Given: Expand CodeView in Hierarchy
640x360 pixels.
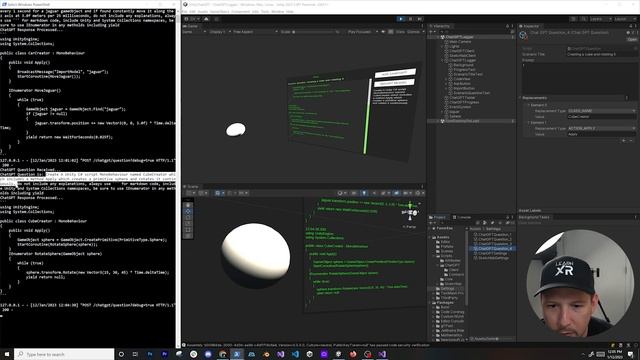Looking at the screenshot, I should 446,79.
